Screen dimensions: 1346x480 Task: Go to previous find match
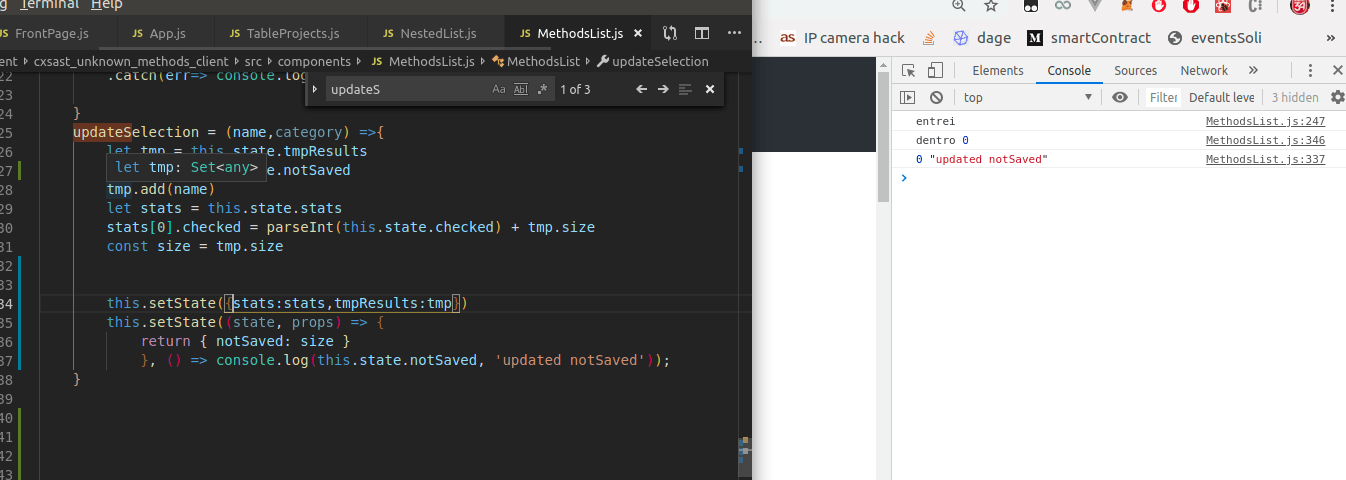coord(642,89)
